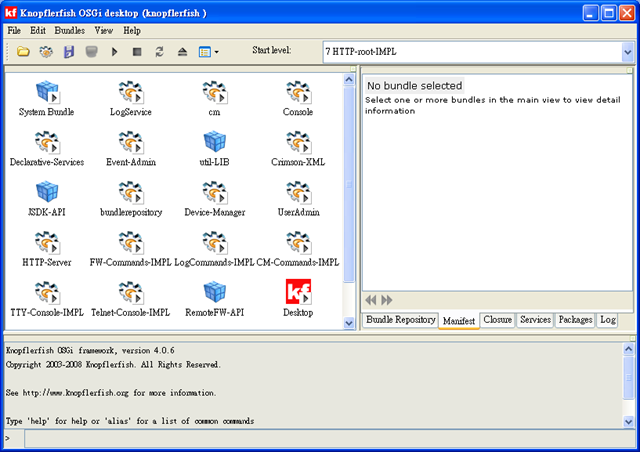Image resolution: width=640 pixels, height=452 pixels.
Task: Click the console line with knopflerfish.org URL
Action: [x=111, y=393]
